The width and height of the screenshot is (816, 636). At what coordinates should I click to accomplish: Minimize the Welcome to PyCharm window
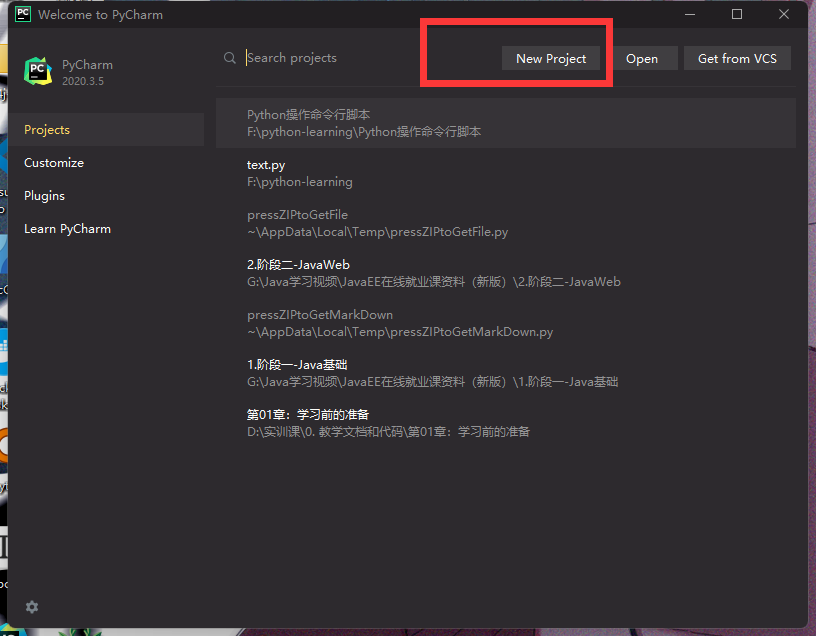click(690, 14)
